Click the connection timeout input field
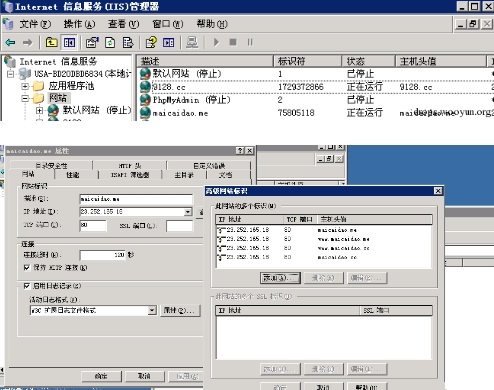Screen dimensions: 494x390 point(103,255)
